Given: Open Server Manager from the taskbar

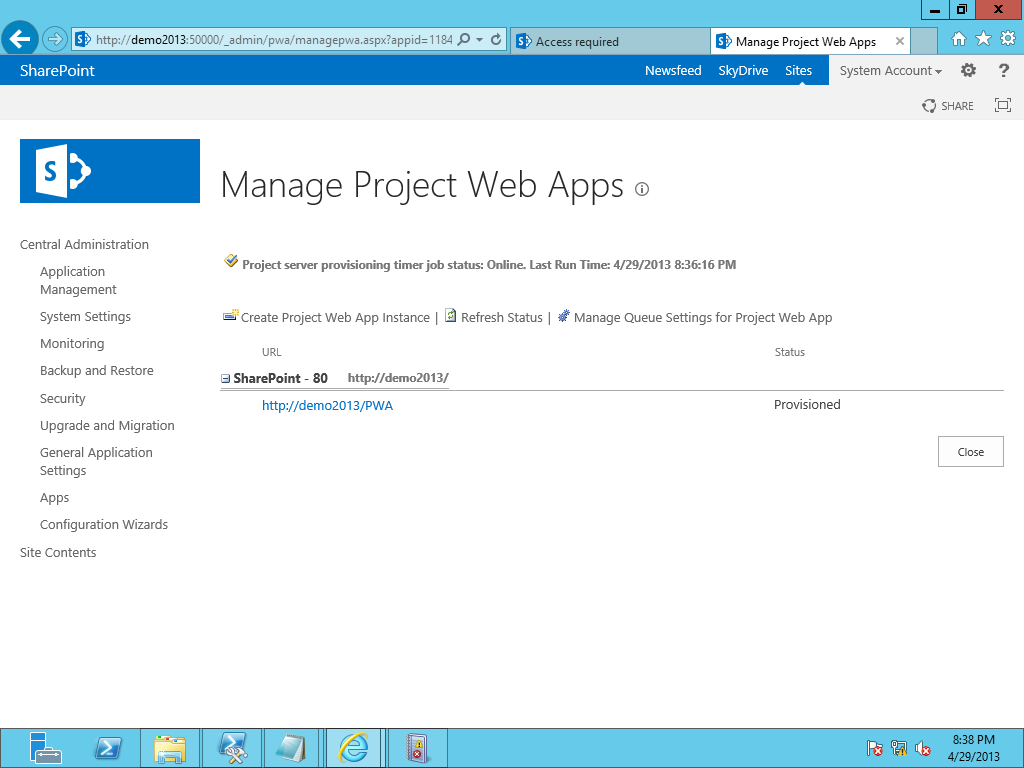Looking at the screenshot, I should pyautogui.click(x=46, y=748).
